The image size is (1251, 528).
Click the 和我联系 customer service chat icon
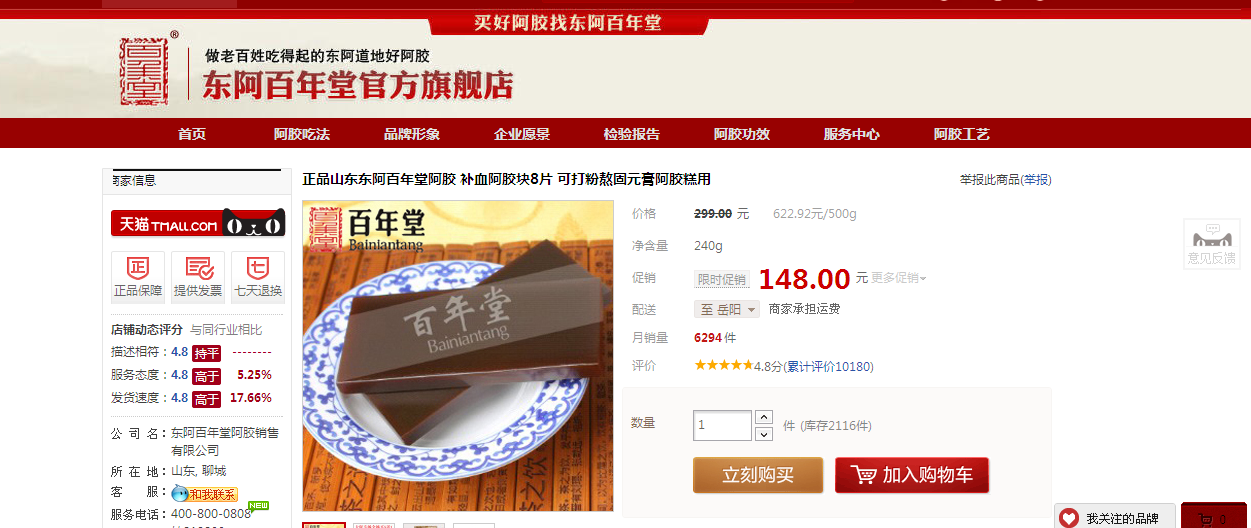coord(204,493)
